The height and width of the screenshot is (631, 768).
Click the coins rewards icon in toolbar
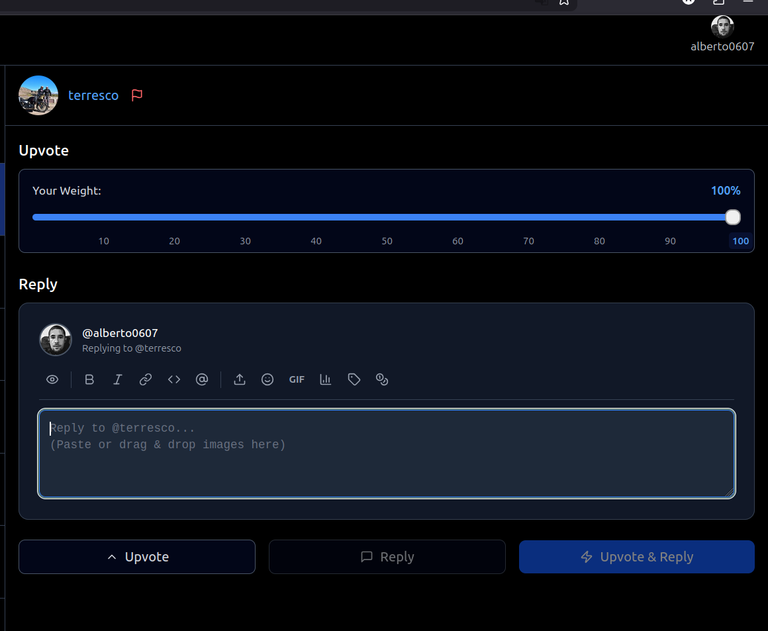coord(382,380)
